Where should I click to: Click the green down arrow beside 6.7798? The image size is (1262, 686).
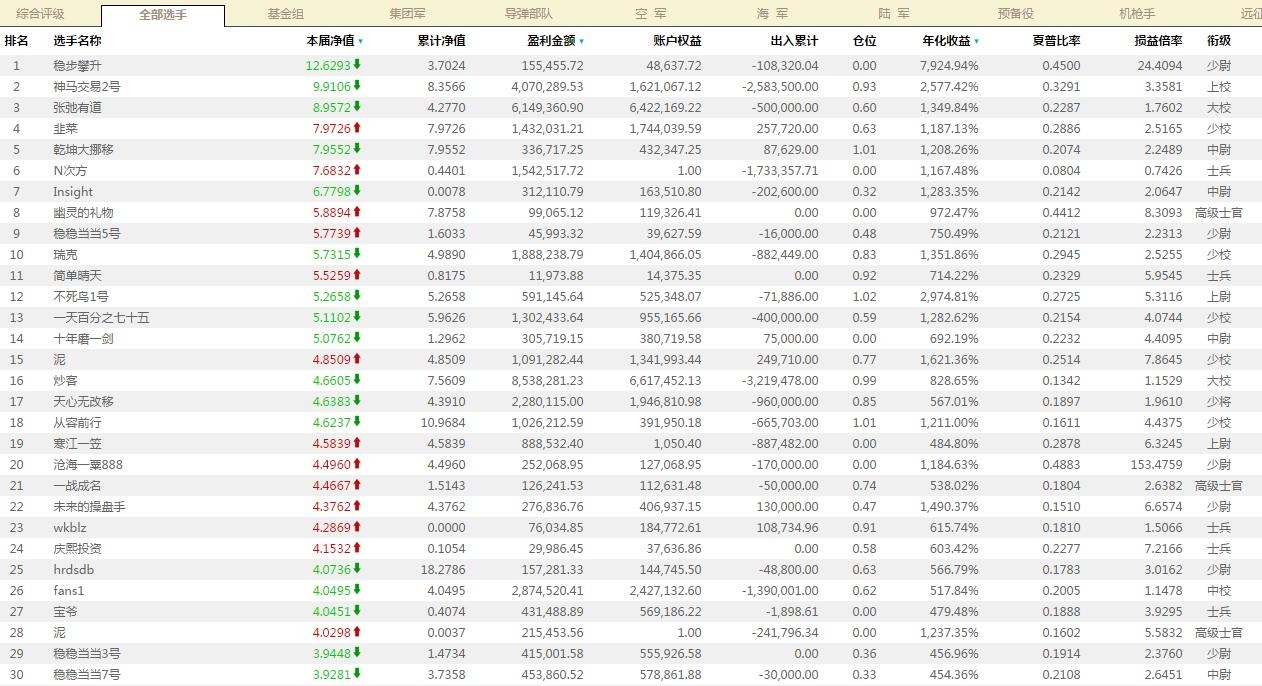pos(357,191)
